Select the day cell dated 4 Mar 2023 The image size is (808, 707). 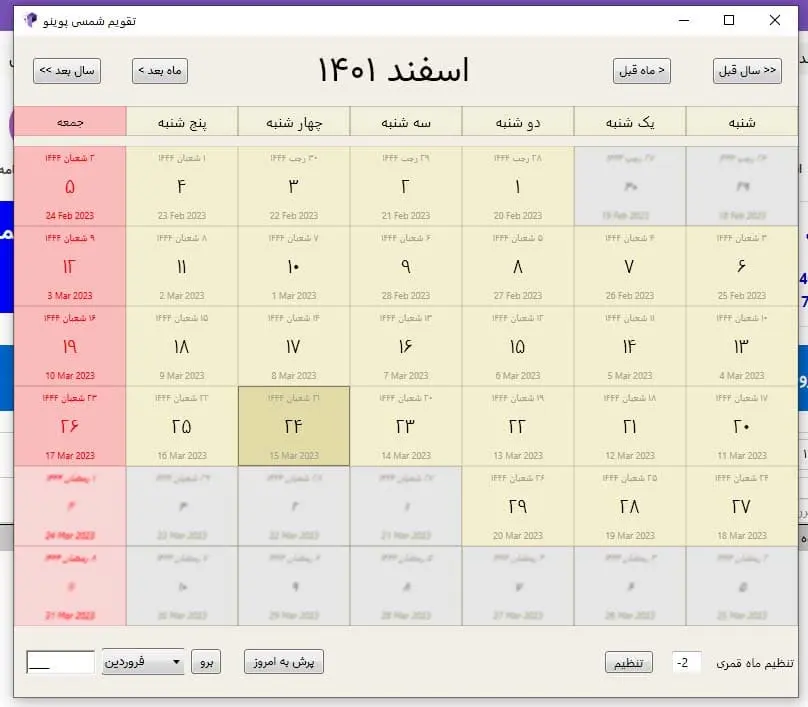click(742, 346)
